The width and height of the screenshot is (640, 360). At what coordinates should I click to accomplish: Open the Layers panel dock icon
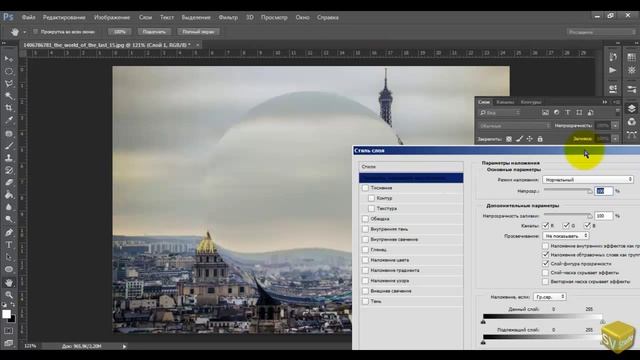[631, 109]
